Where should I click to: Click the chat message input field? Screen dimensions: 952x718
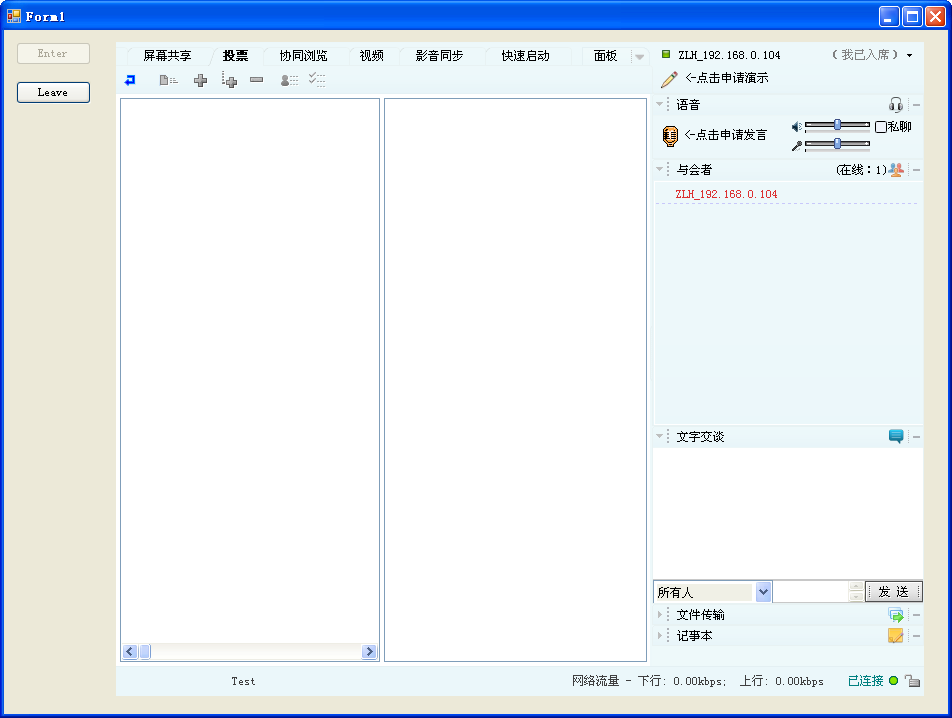[x=810, y=592]
